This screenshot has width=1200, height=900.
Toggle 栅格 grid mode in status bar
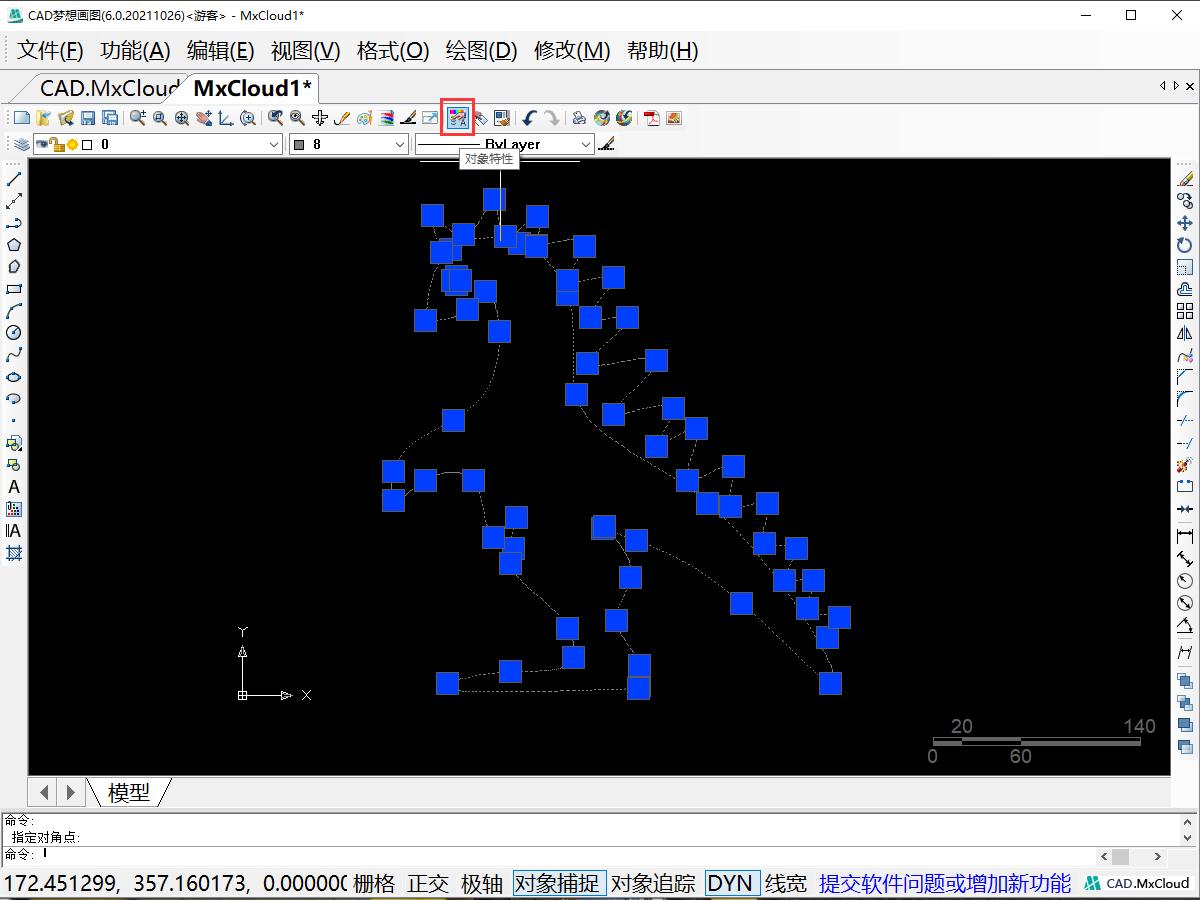coord(374,883)
